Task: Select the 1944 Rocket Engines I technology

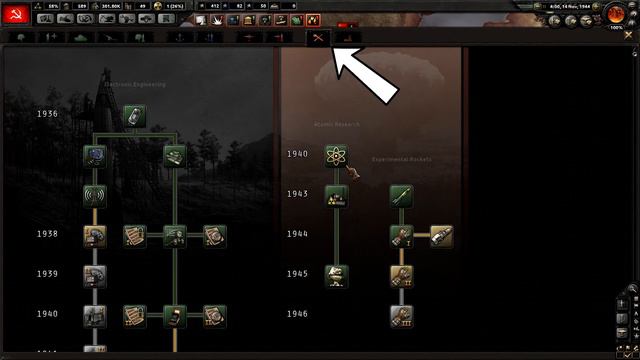Action: pyautogui.click(x=401, y=236)
